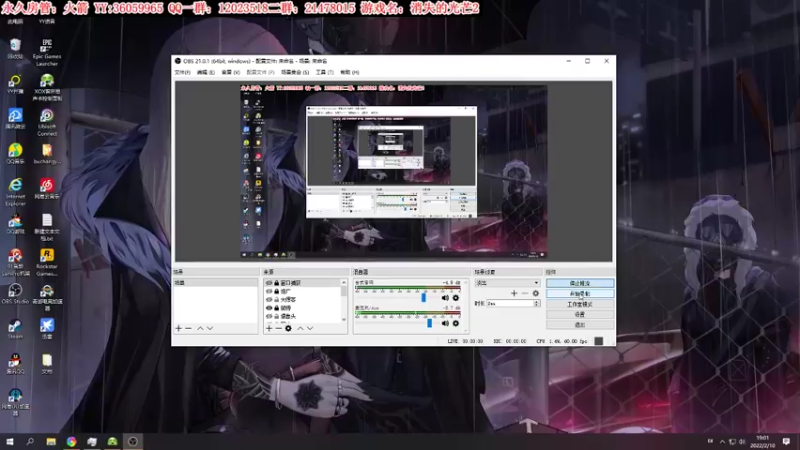Open the Epic Games Launcher desktop icon
The image size is (800, 450).
point(46,52)
